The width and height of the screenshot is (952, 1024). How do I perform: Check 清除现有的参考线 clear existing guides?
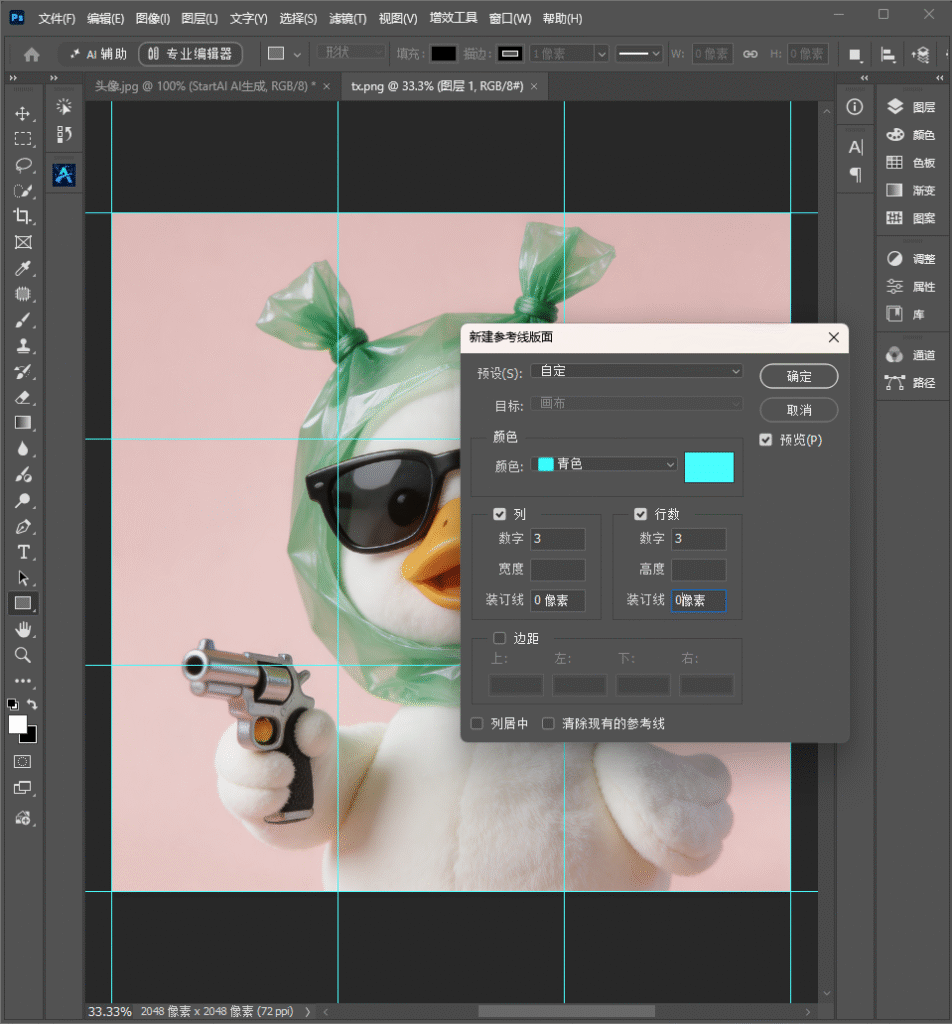point(548,724)
